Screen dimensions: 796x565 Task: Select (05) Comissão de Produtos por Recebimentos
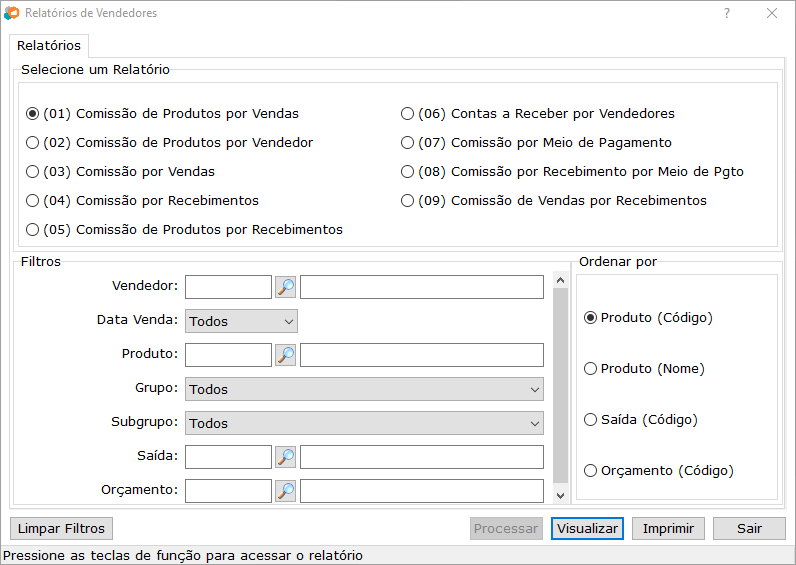pos(184,229)
